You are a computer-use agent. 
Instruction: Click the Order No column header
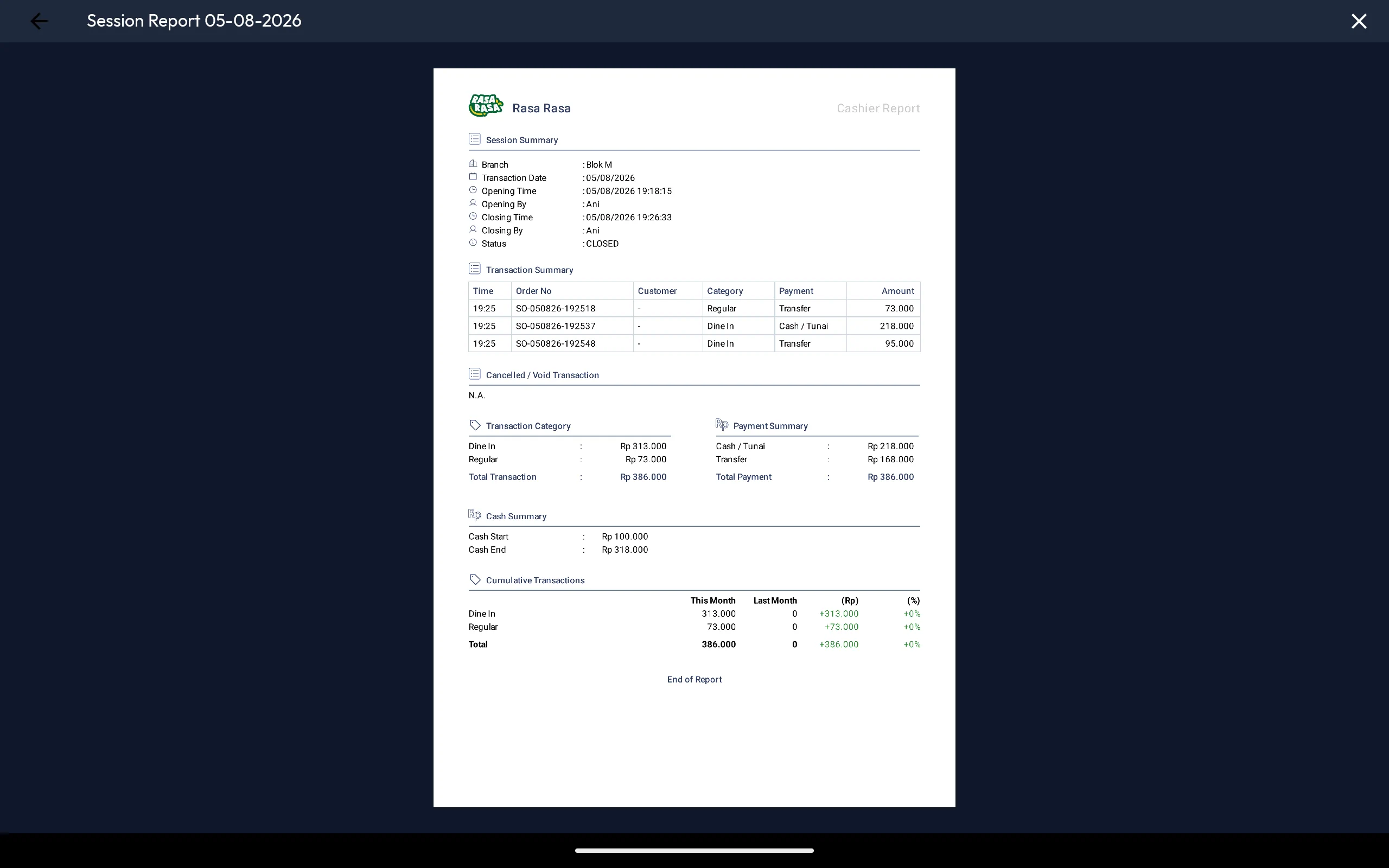(572, 291)
